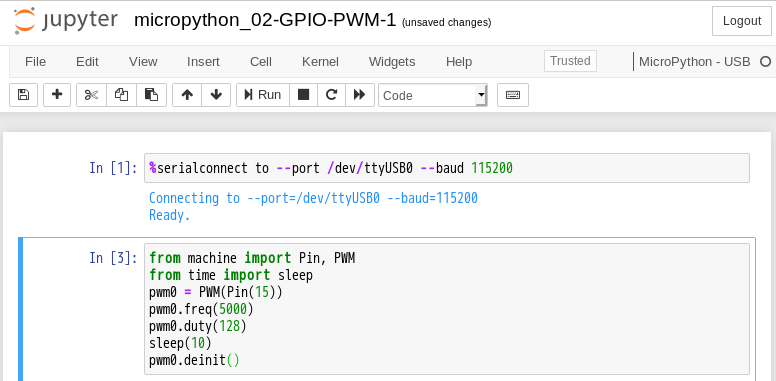Viewport: 776px width, 381px height.
Task: Click the Run button
Action: click(x=263, y=95)
